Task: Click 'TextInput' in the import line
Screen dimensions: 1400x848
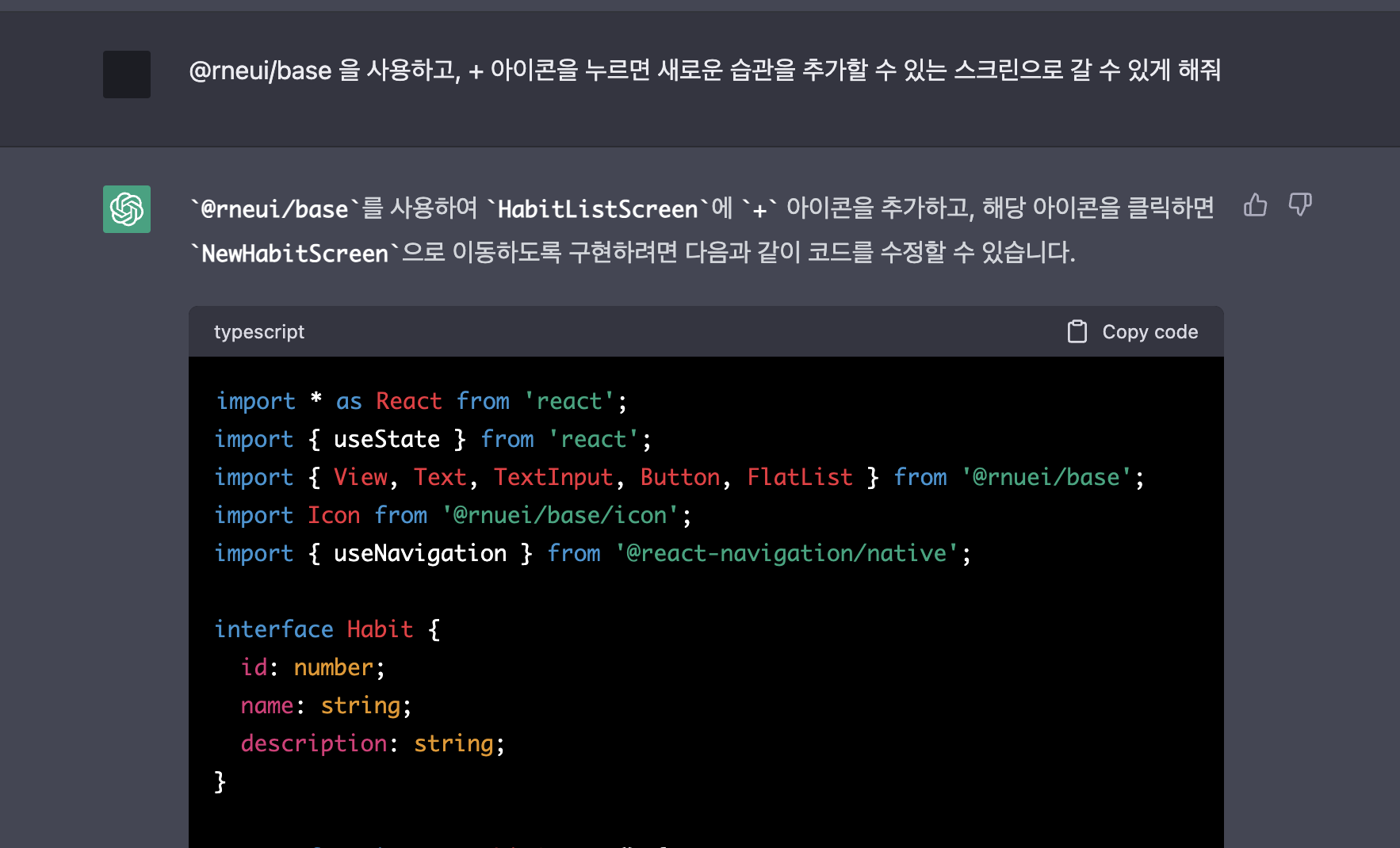Action: (553, 477)
